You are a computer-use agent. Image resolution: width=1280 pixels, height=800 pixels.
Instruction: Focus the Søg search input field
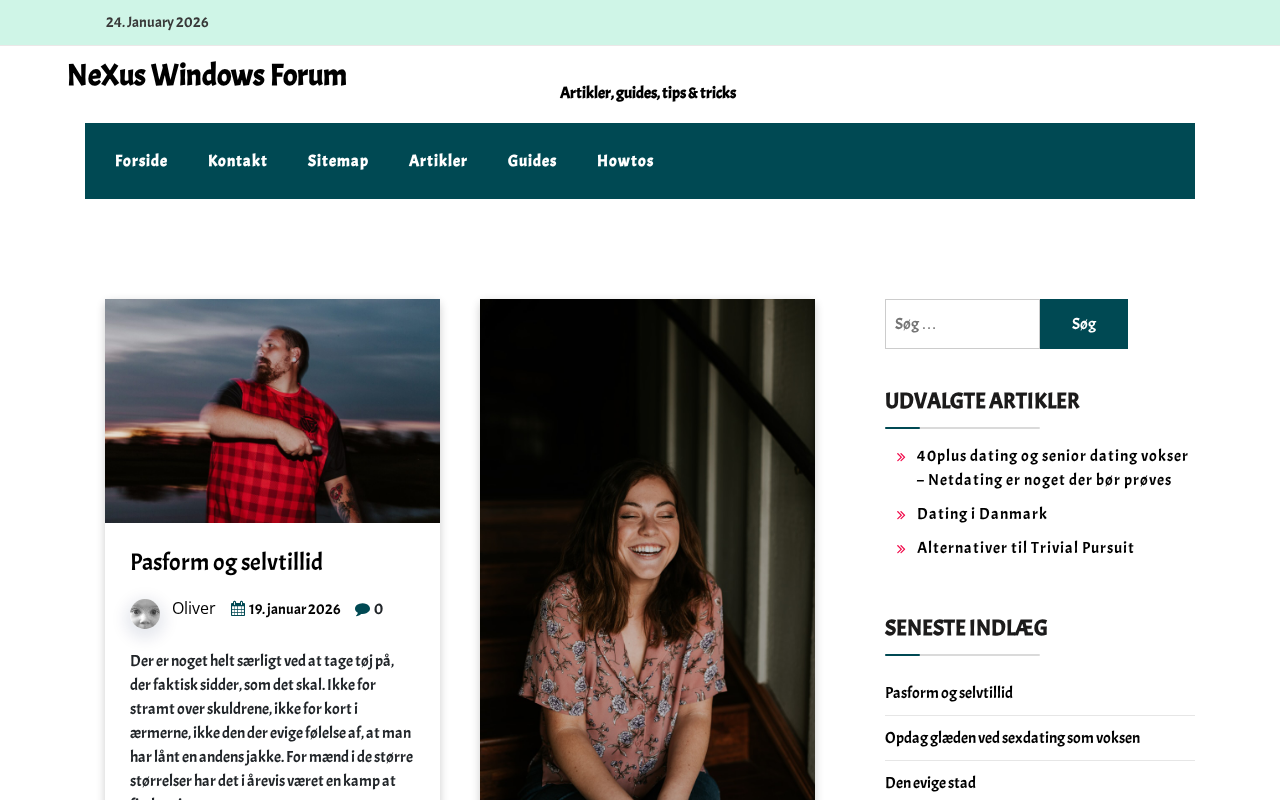(962, 324)
